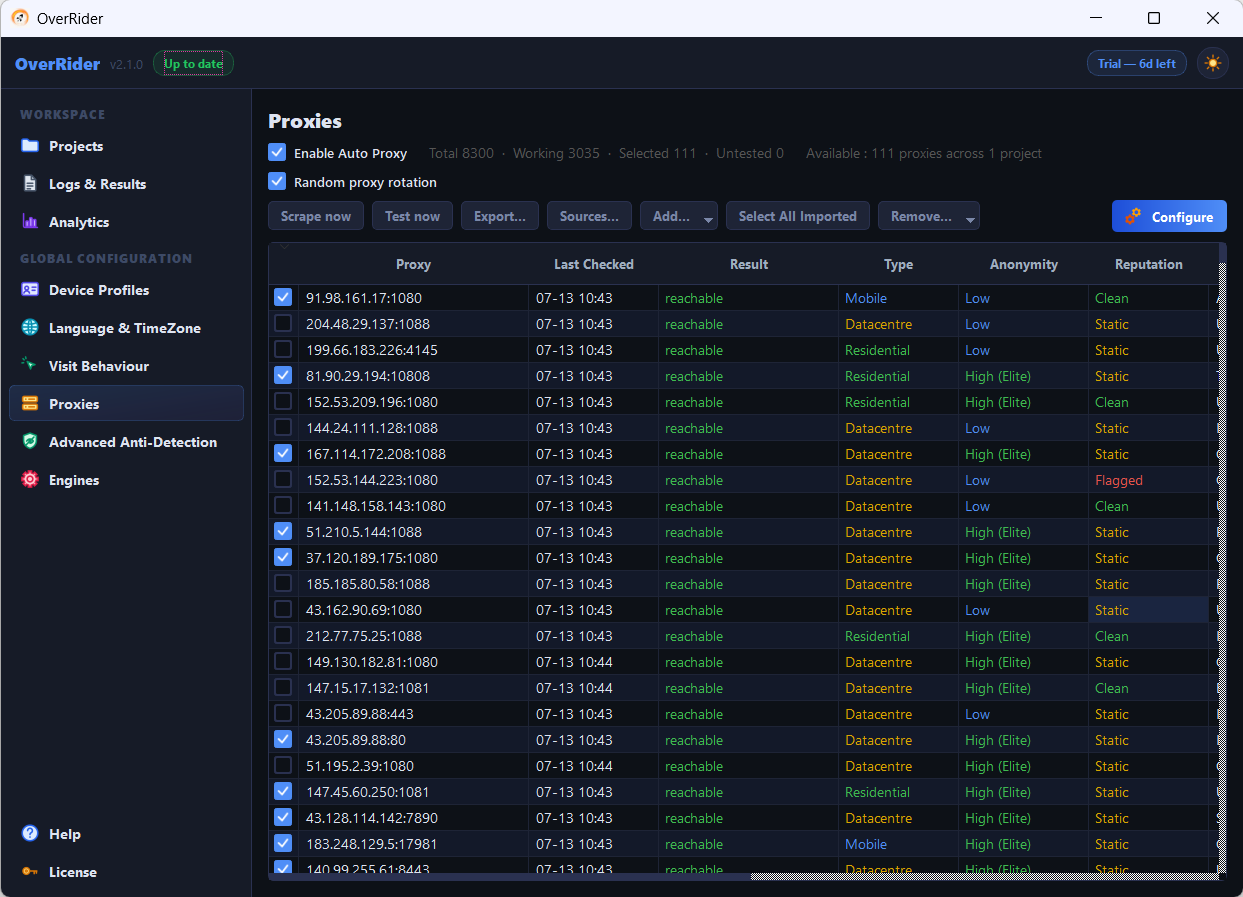Uncheck proxy 51.210.5.144:1088
Screen dimensions: 1243x897
(283, 531)
